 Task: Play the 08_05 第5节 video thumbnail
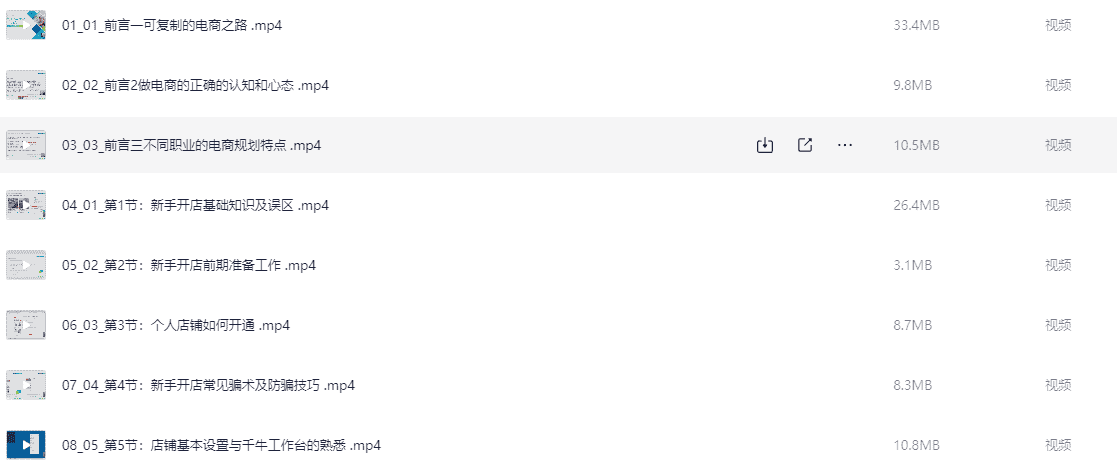26,445
